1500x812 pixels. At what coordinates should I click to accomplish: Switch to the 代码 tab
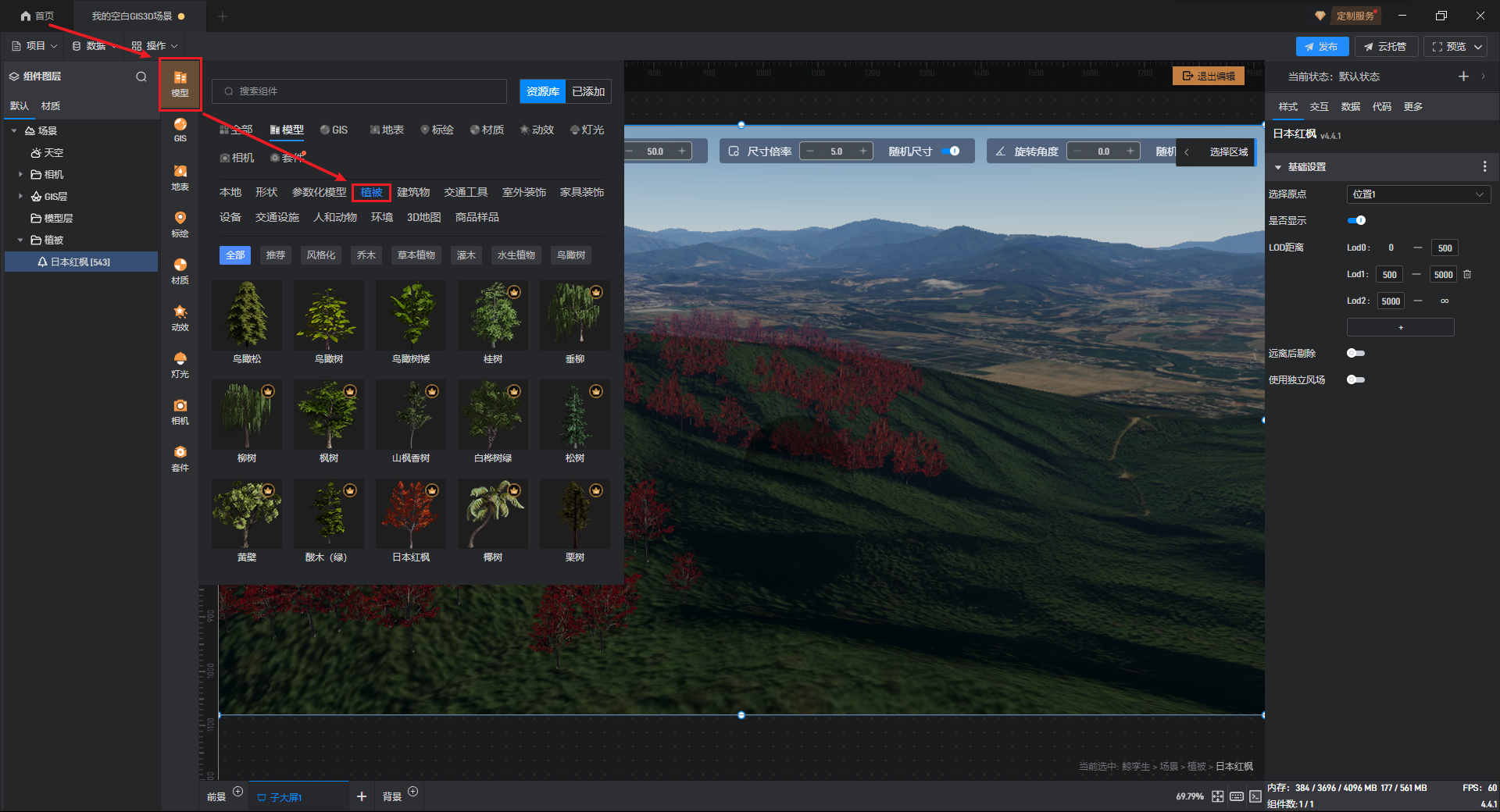tap(1381, 106)
